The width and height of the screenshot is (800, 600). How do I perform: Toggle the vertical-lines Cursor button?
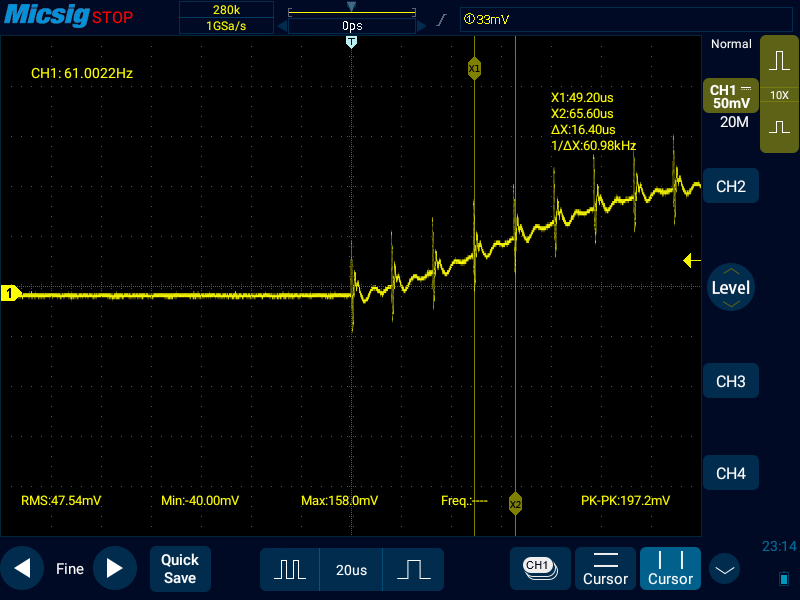(x=670, y=568)
